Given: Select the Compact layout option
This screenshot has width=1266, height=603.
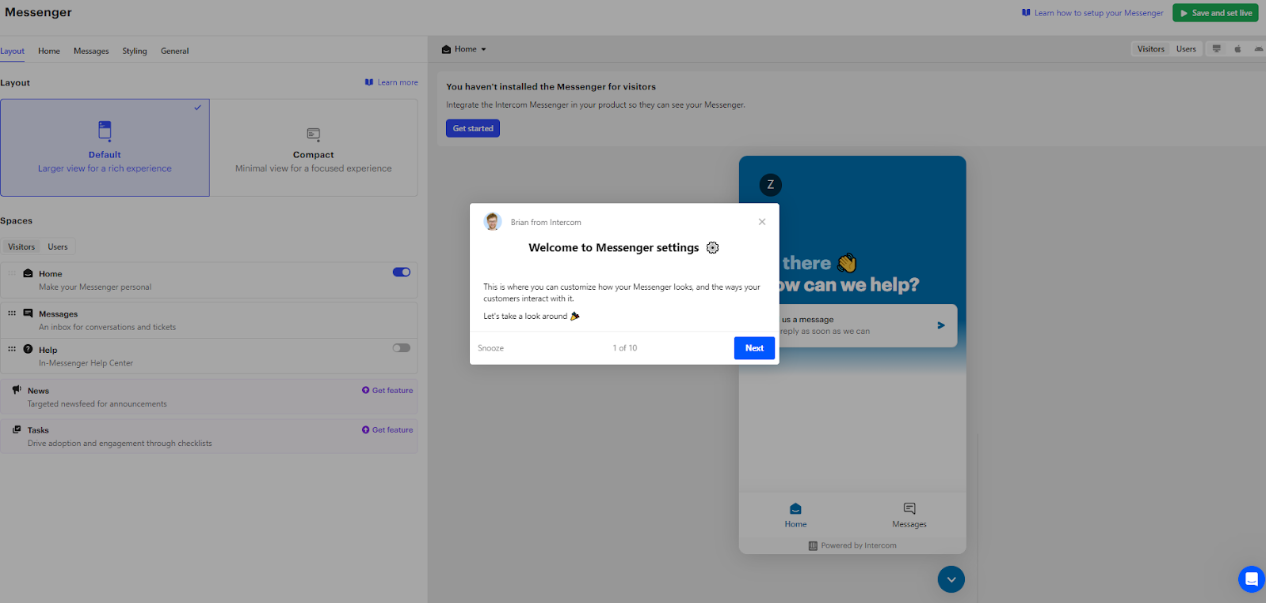Looking at the screenshot, I should click(313, 147).
